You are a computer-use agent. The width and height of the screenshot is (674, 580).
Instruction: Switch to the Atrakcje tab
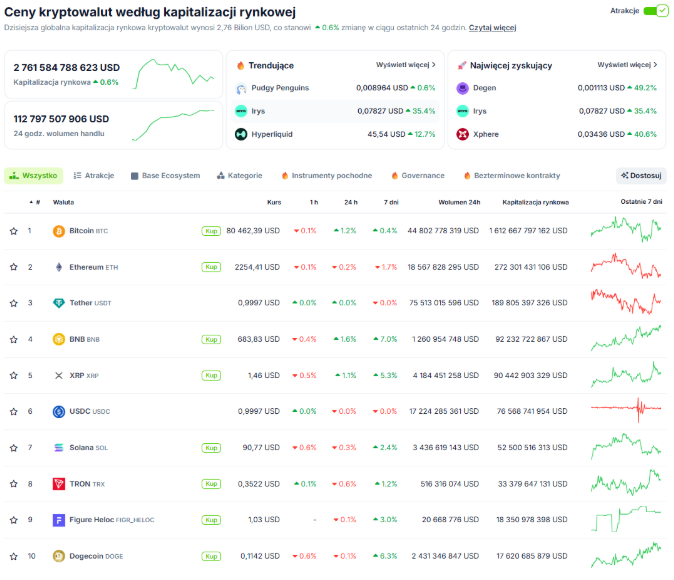(94, 175)
